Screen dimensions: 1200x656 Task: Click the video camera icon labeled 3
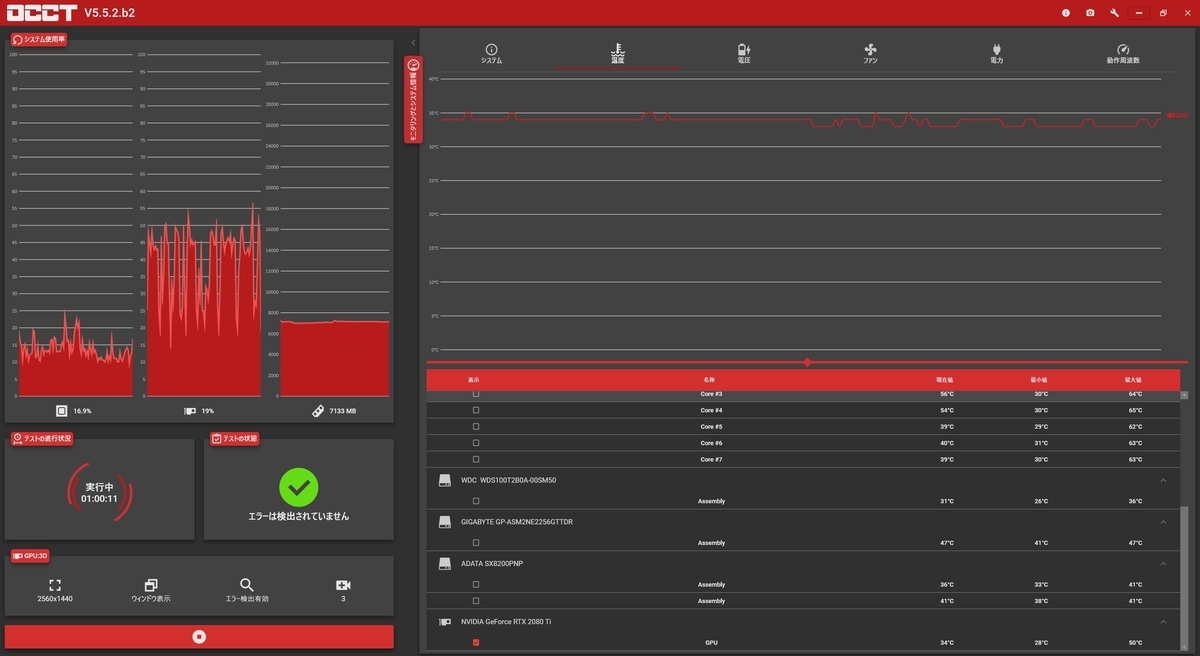click(343, 585)
